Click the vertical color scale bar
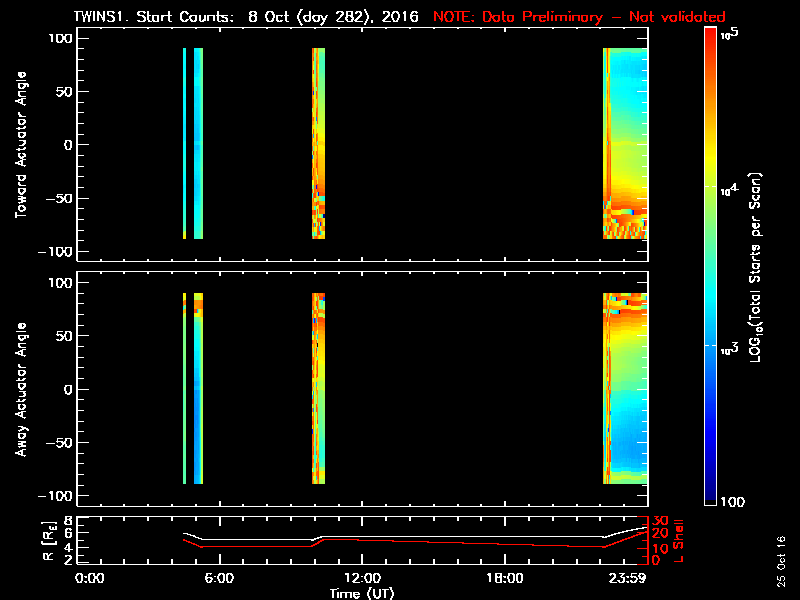The width and height of the screenshot is (800, 600). 711,265
